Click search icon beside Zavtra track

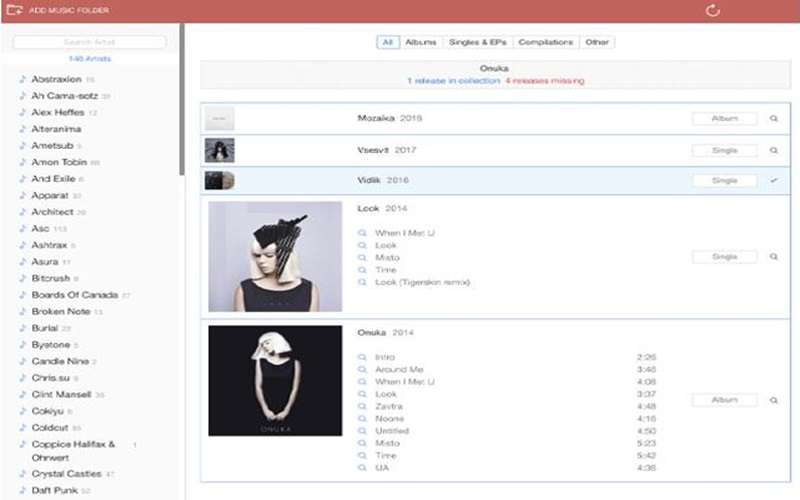click(362, 407)
